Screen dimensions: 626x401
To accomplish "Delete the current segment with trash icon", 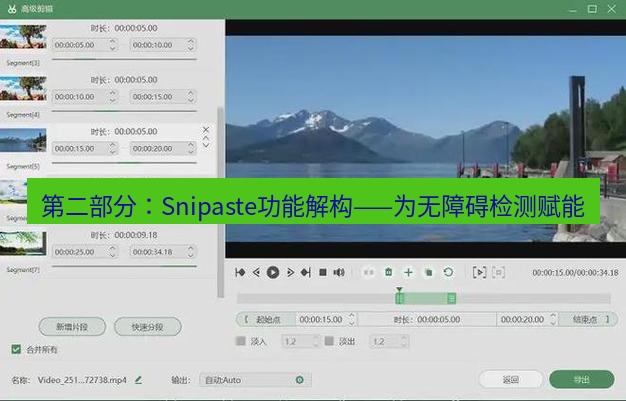I will [388, 272].
